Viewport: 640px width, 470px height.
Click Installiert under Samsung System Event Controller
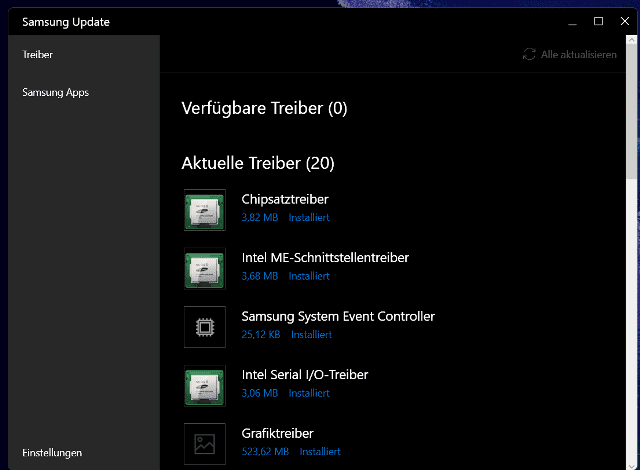(311, 335)
